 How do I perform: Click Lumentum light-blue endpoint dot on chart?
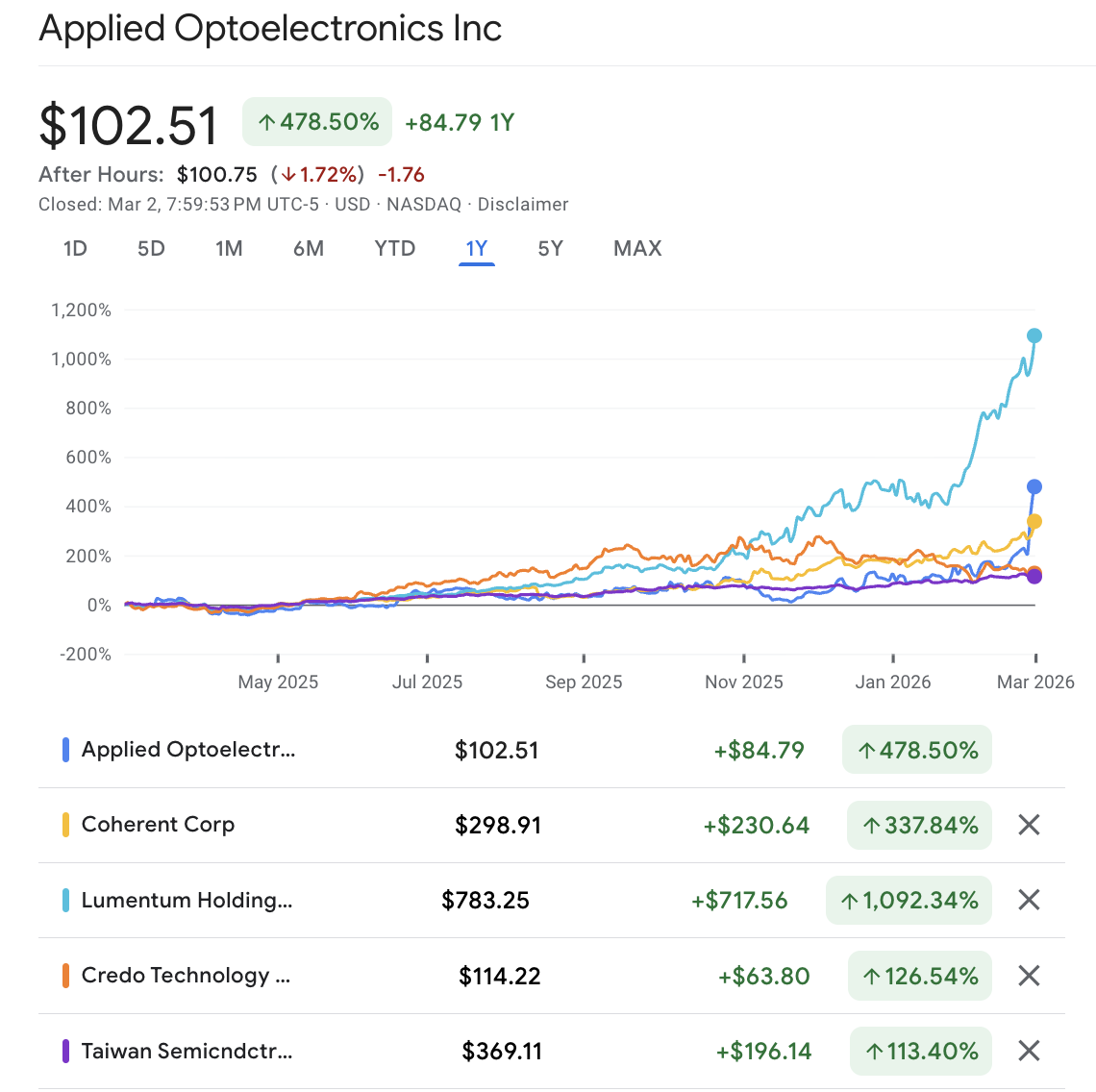click(1034, 335)
